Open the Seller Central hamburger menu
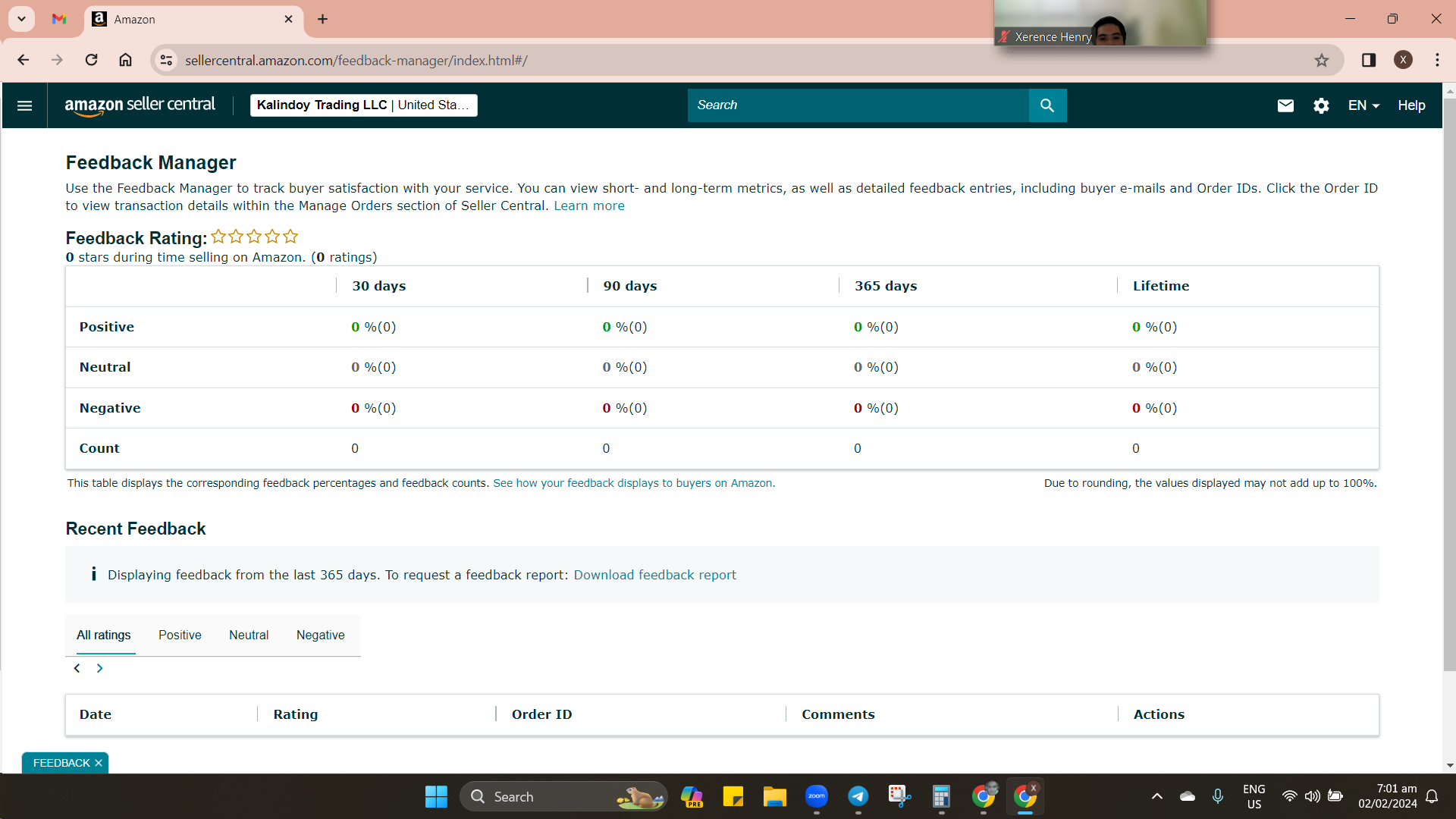 pyautogui.click(x=24, y=105)
